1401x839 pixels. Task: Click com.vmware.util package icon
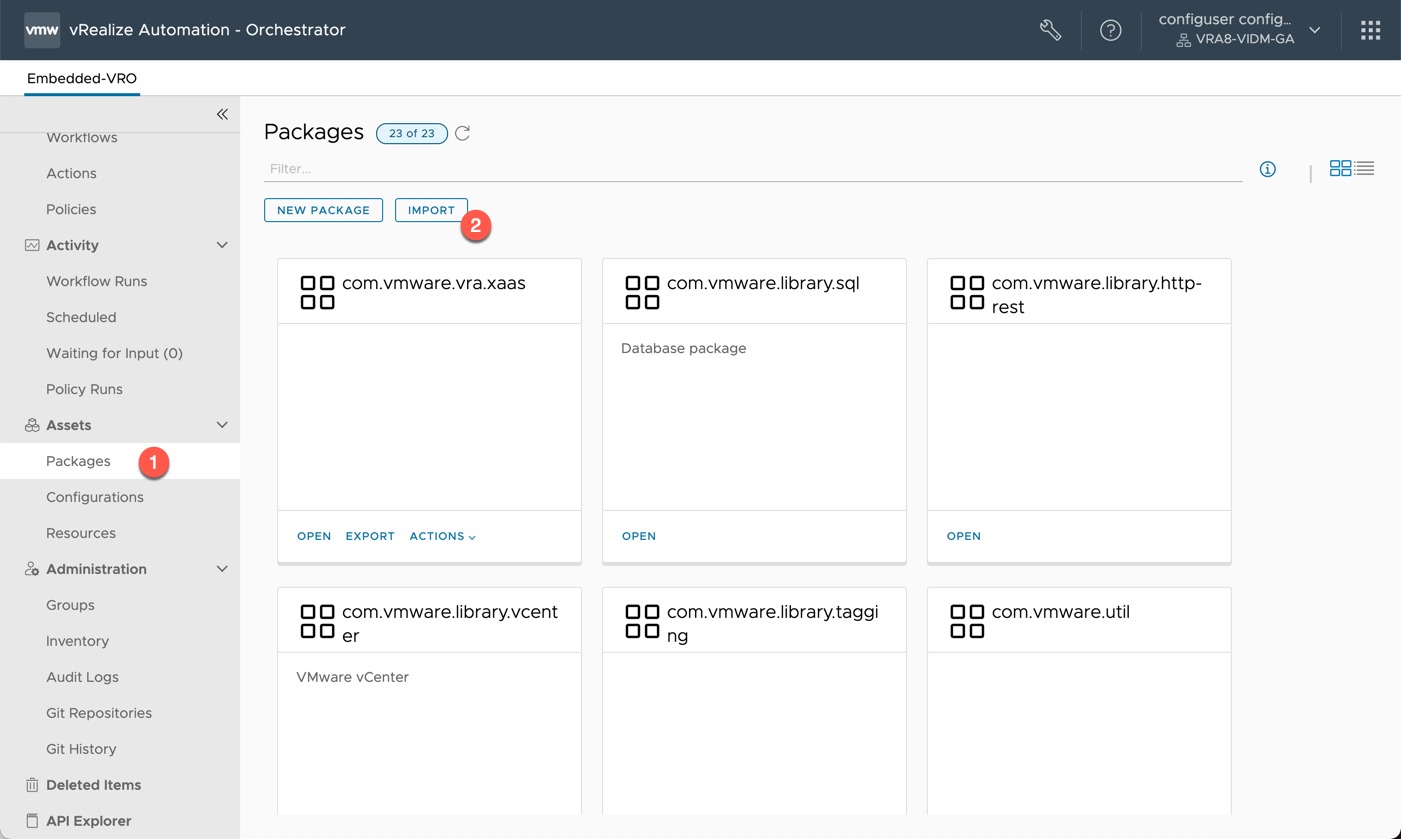967,621
